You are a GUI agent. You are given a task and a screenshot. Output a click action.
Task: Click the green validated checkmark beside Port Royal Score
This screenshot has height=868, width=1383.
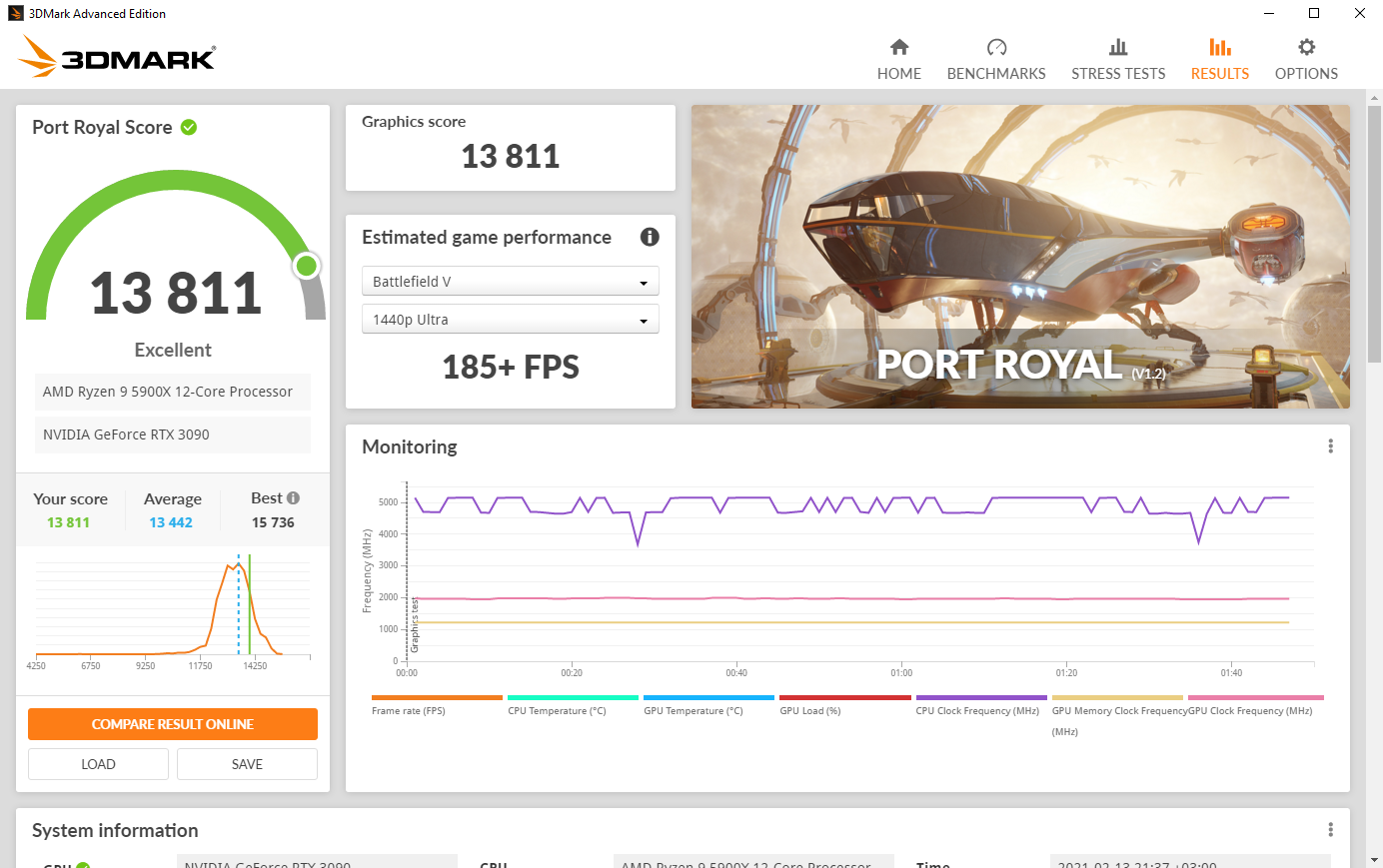pos(189,127)
